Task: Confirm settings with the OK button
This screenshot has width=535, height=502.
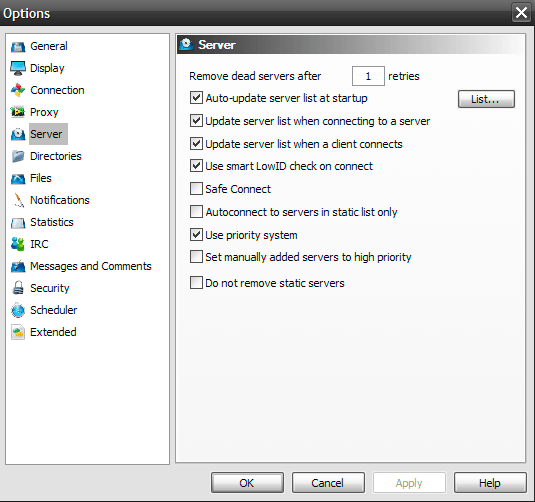Action: pyautogui.click(x=247, y=483)
